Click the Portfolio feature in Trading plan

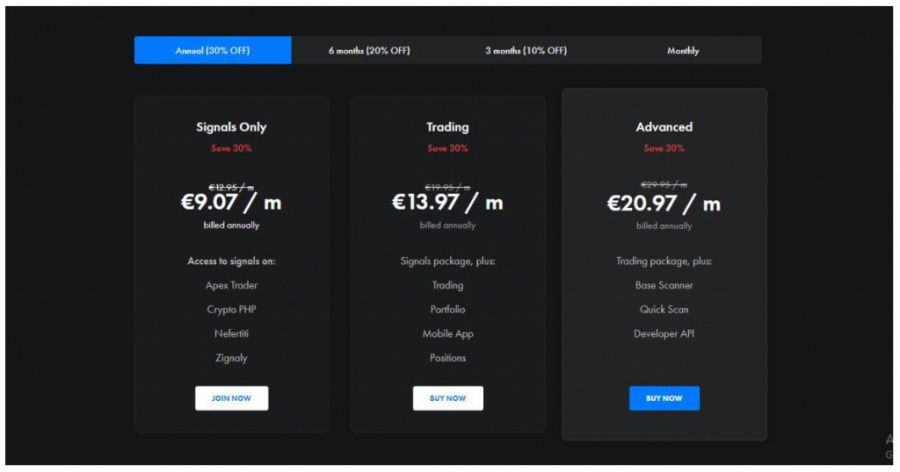click(448, 309)
